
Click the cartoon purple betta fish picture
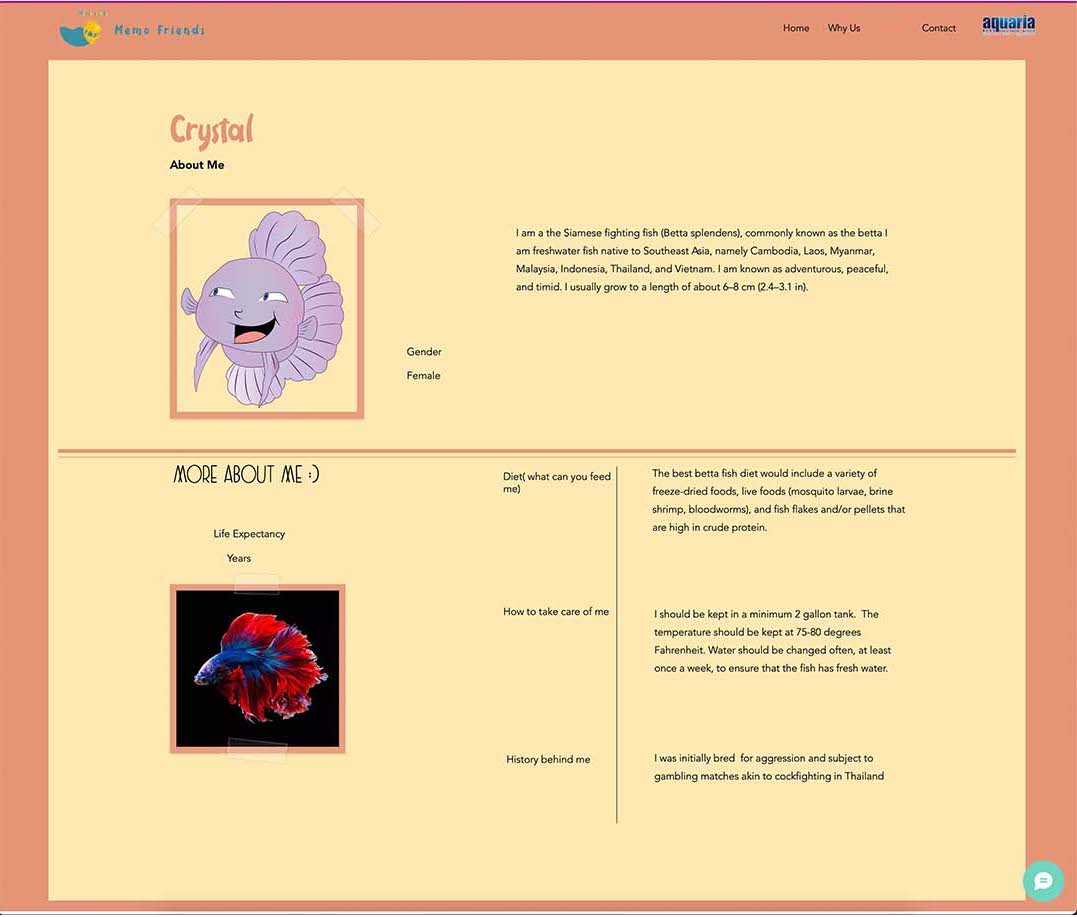(x=267, y=308)
